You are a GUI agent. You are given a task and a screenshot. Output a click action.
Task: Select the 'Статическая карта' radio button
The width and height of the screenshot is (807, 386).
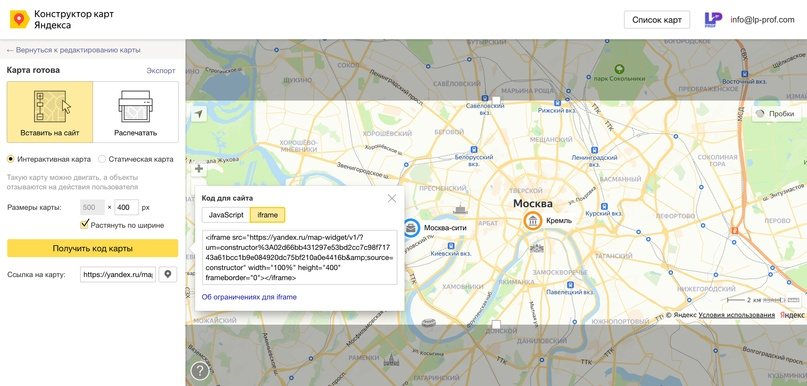[x=102, y=159]
